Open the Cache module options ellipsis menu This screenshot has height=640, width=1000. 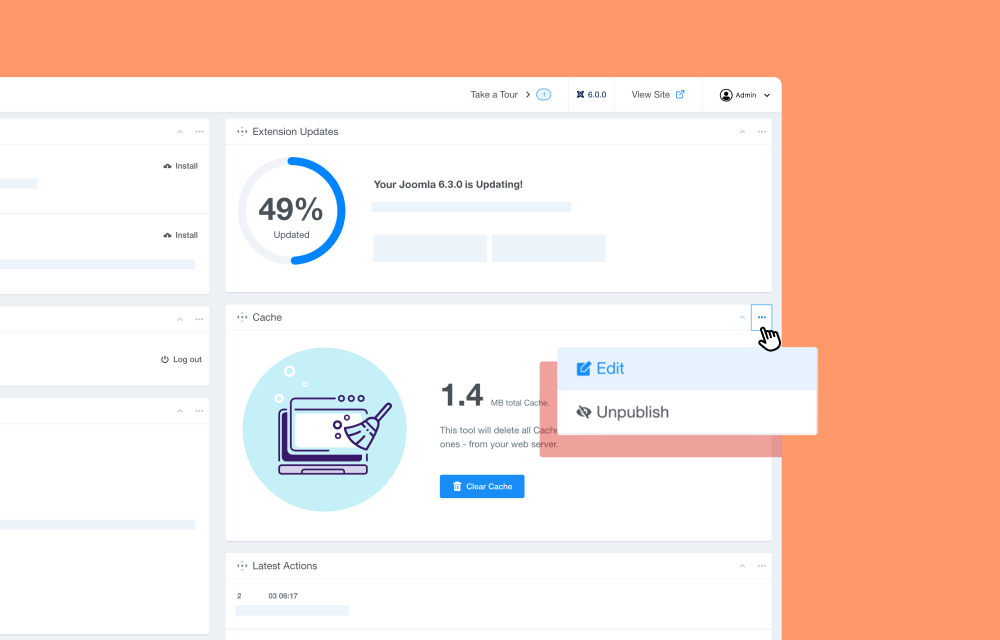coord(761,317)
